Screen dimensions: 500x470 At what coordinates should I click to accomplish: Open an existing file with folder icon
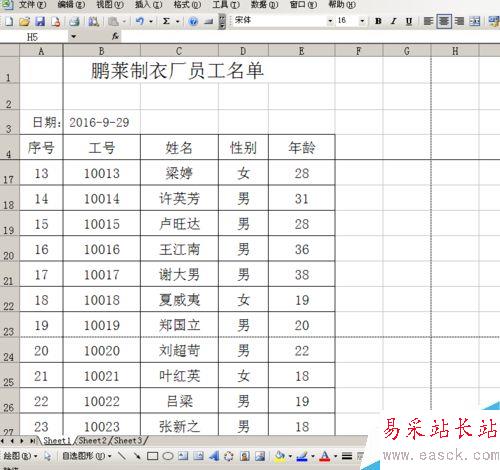24,21
